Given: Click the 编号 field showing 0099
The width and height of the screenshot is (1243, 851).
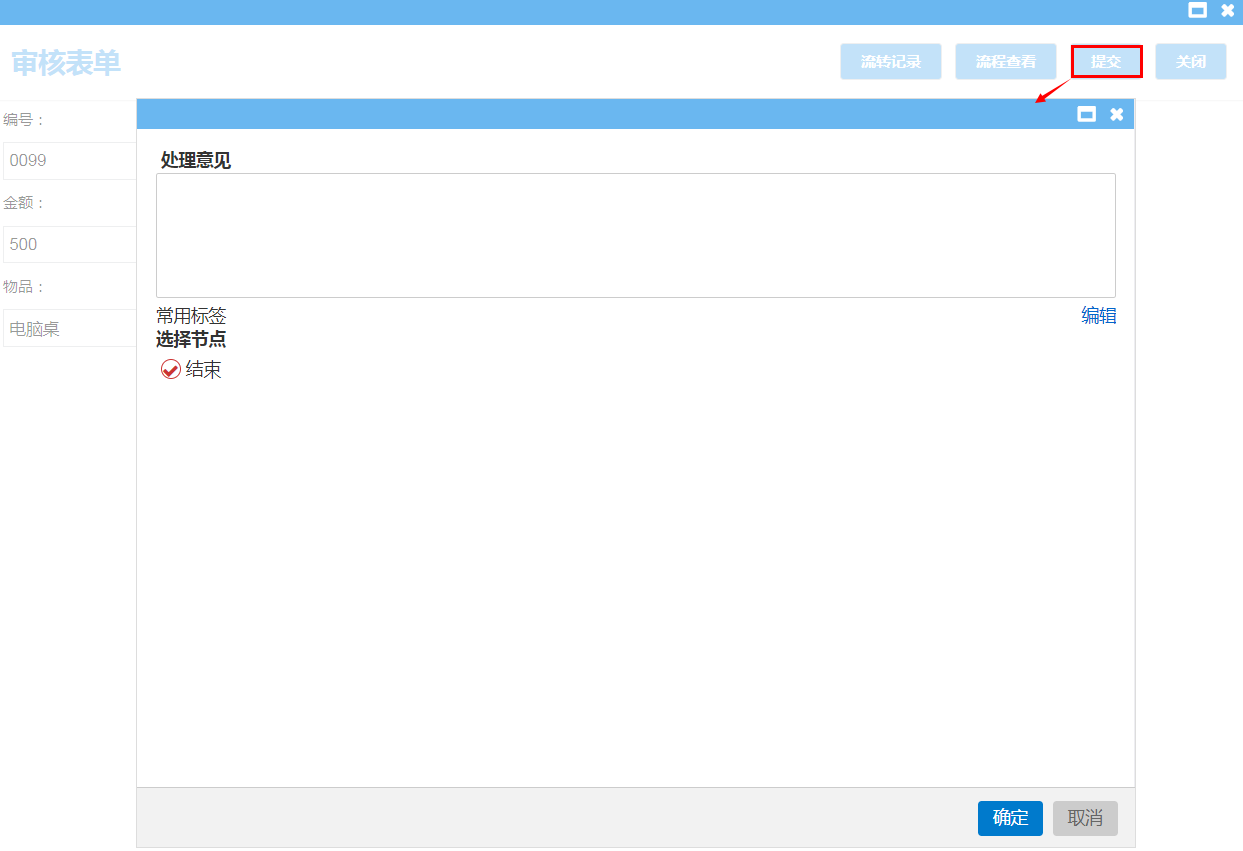Looking at the screenshot, I should tap(70, 160).
